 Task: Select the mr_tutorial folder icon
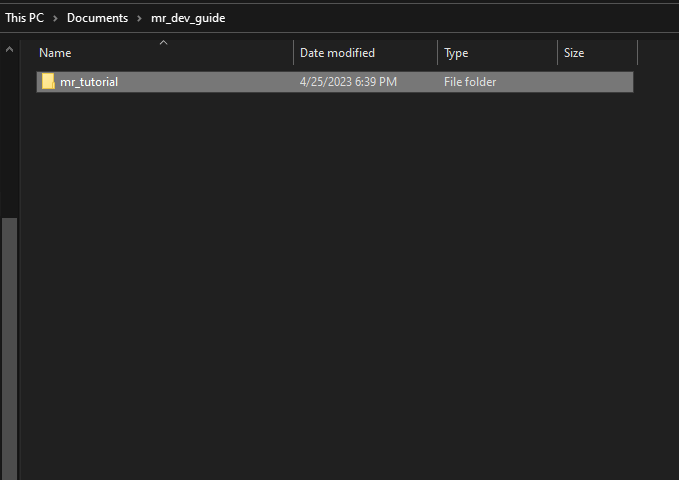[x=48, y=81]
